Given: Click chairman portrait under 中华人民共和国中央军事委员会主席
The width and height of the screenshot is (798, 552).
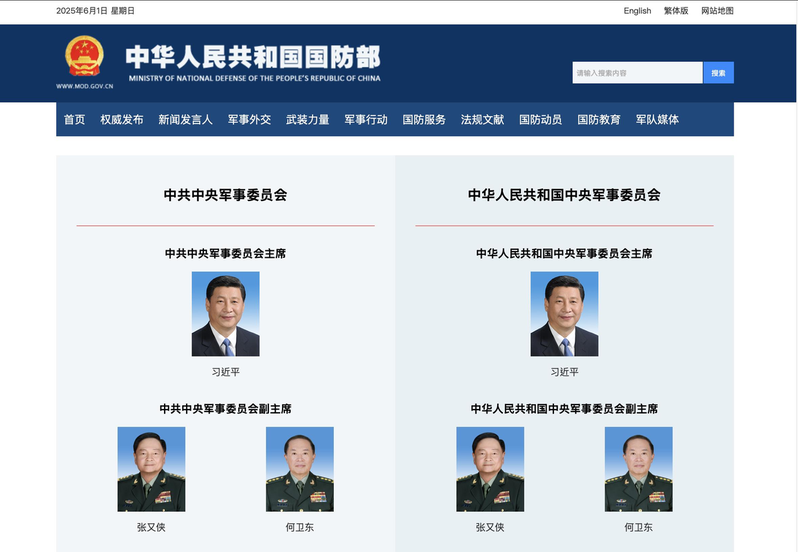Looking at the screenshot, I should [564, 314].
